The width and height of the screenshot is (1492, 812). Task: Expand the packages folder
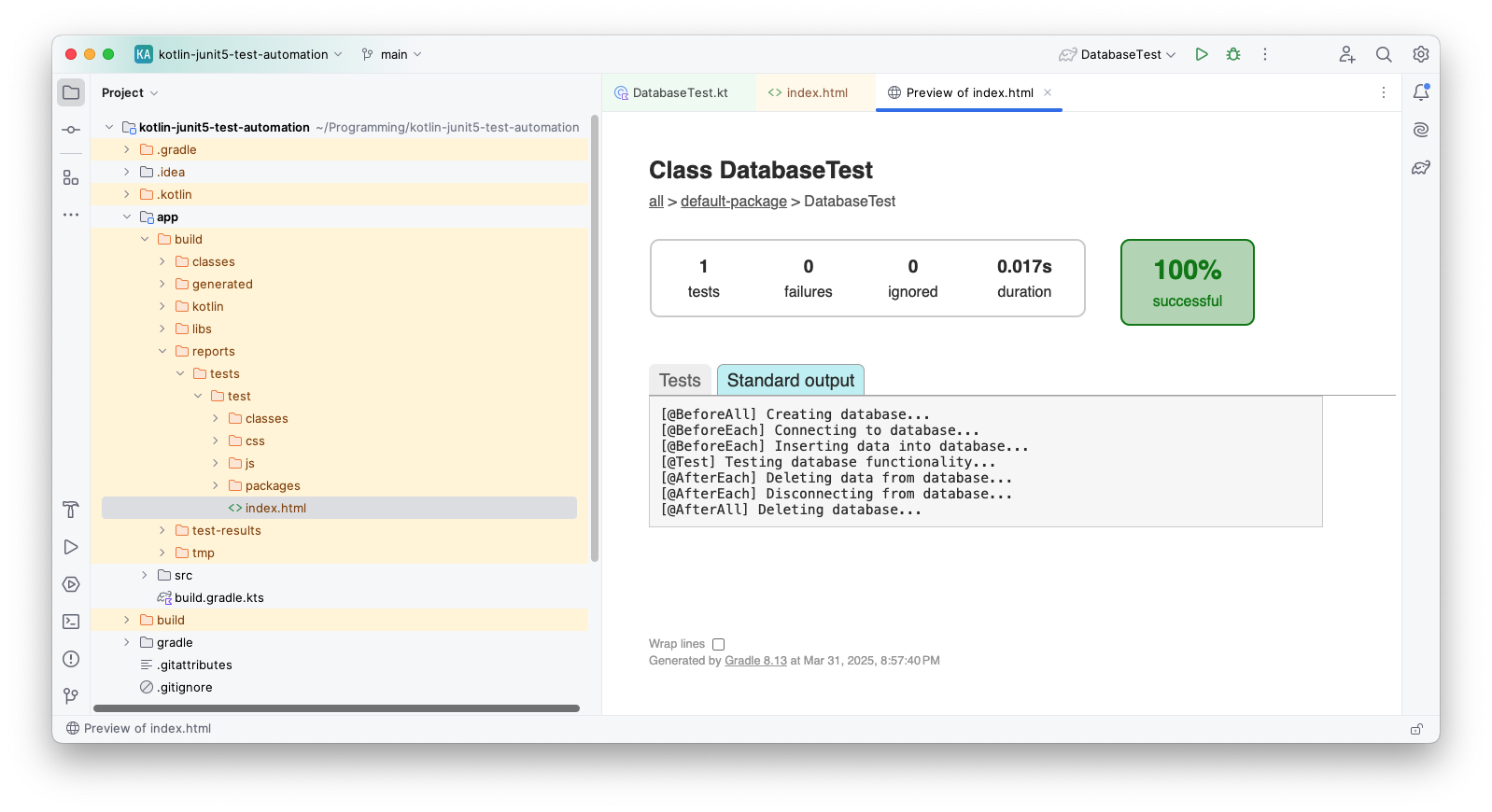tap(216, 485)
